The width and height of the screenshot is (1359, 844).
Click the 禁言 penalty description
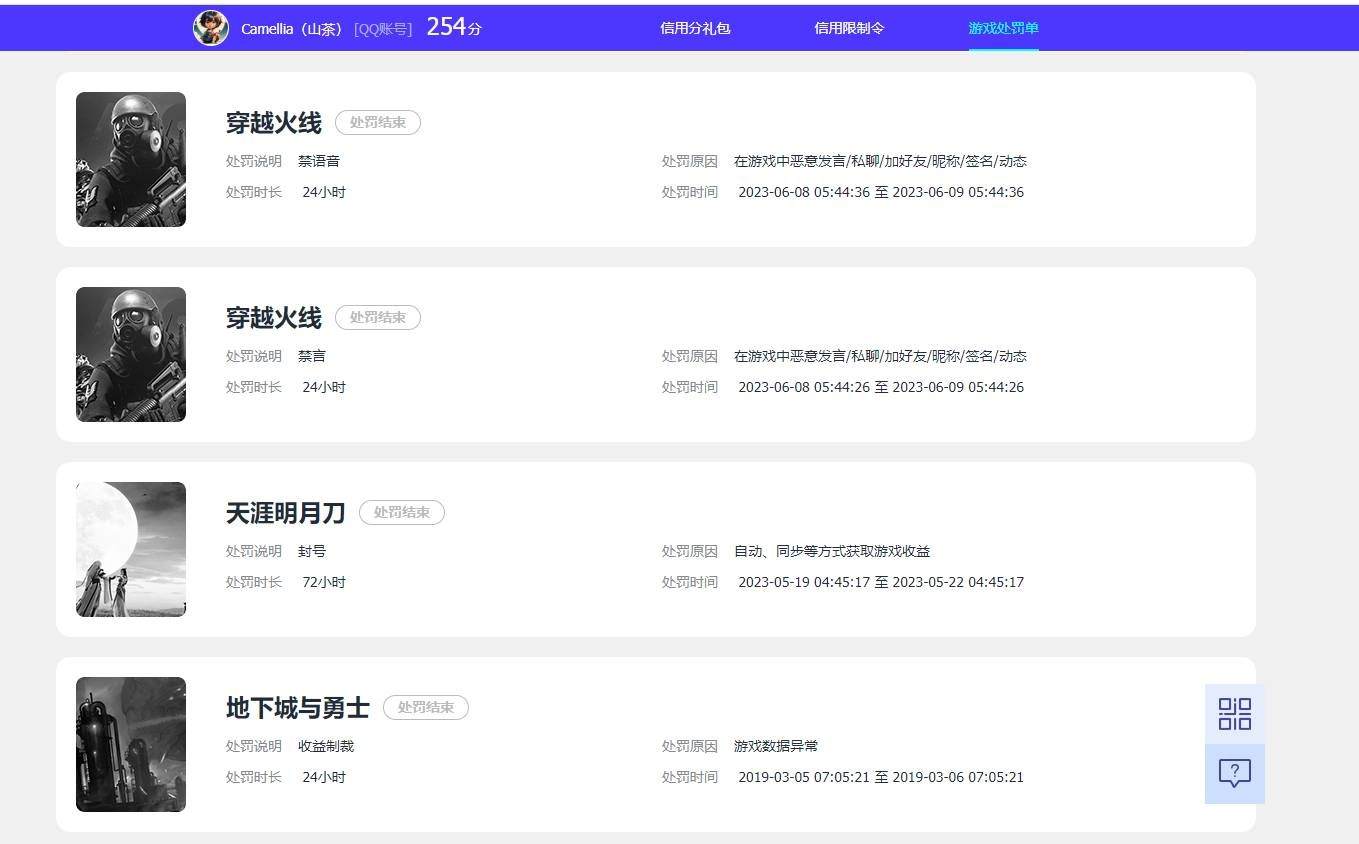[x=312, y=356]
